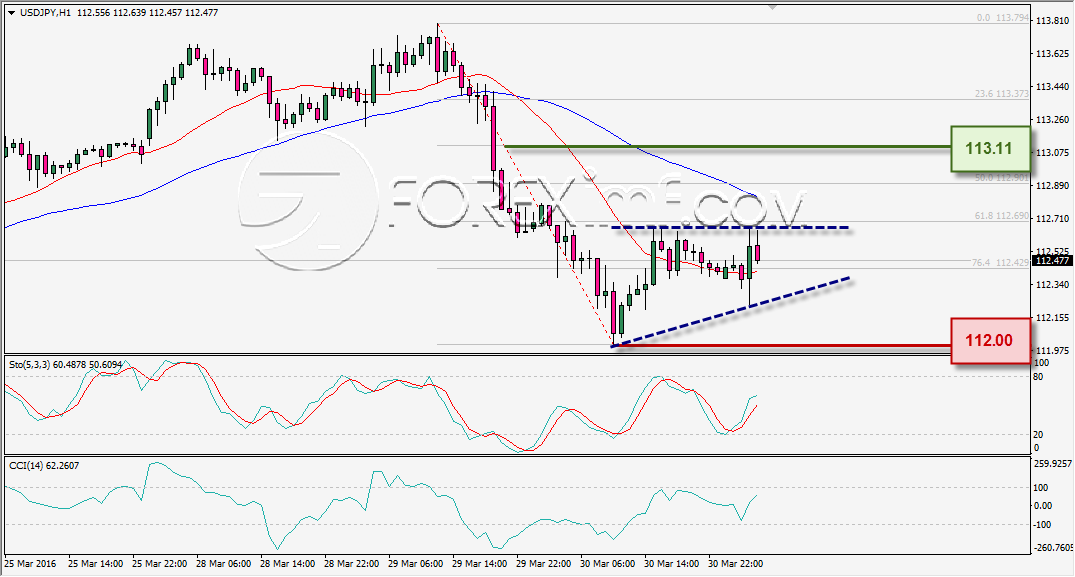Viewport: 1075px width, 577px height.
Task: Click the 113.260 price scale value
Action: (x=1052, y=119)
